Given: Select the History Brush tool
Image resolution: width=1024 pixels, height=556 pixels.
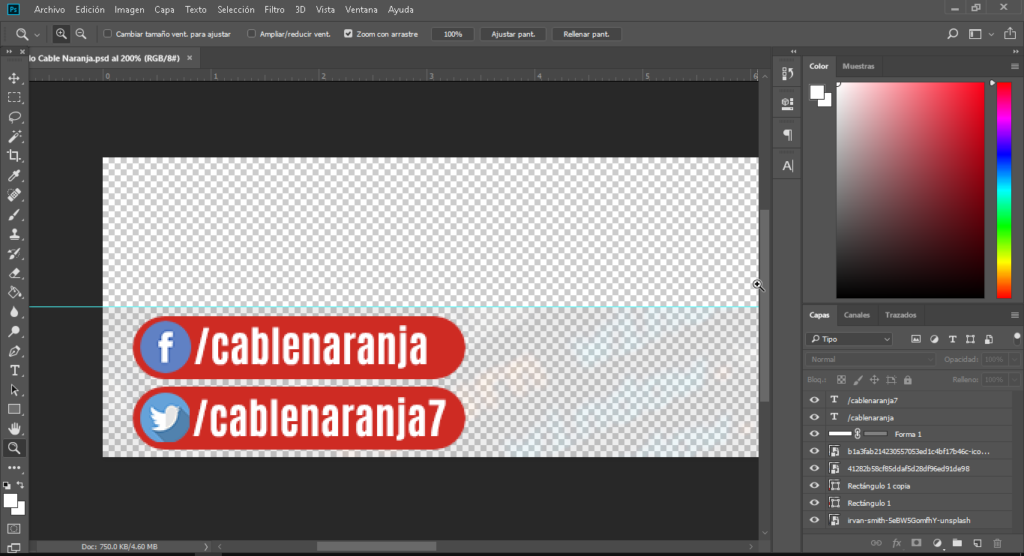Looking at the screenshot, I should click(14, 253).
